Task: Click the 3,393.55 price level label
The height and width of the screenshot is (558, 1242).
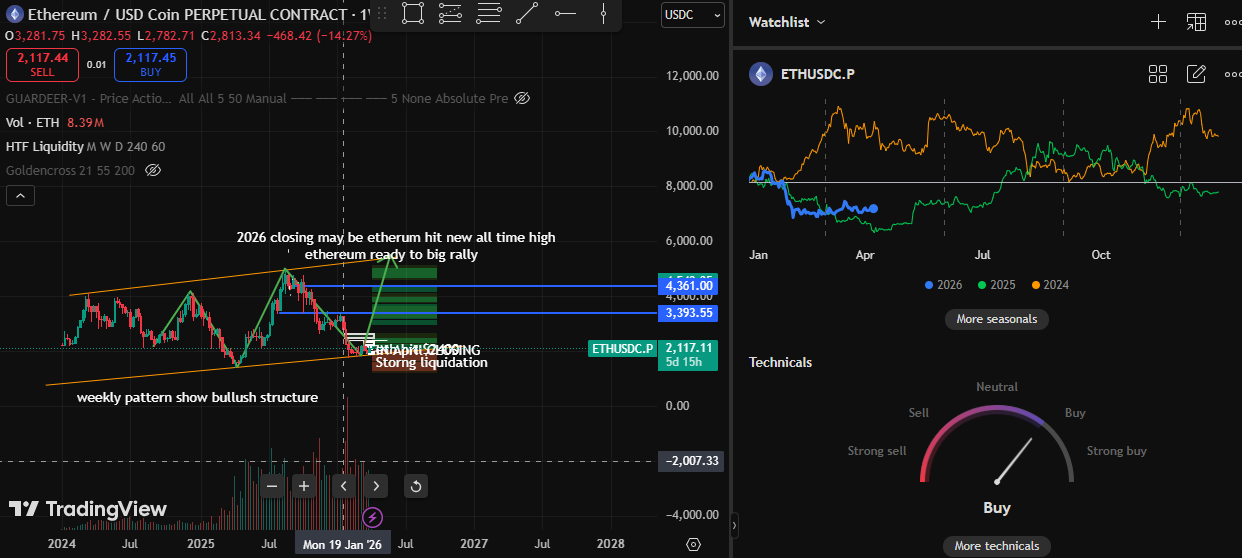Action: (688, 313)
